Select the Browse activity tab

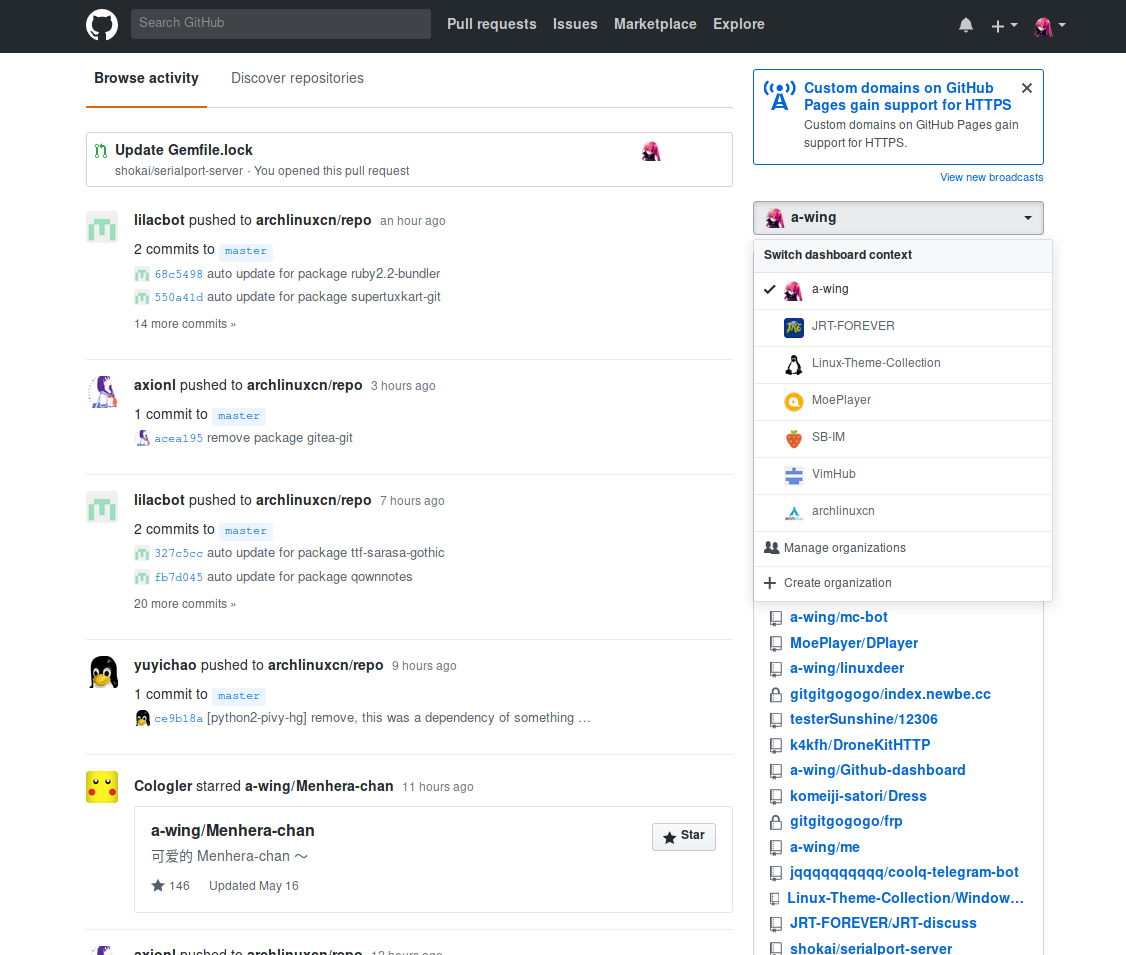pos(146,78)
